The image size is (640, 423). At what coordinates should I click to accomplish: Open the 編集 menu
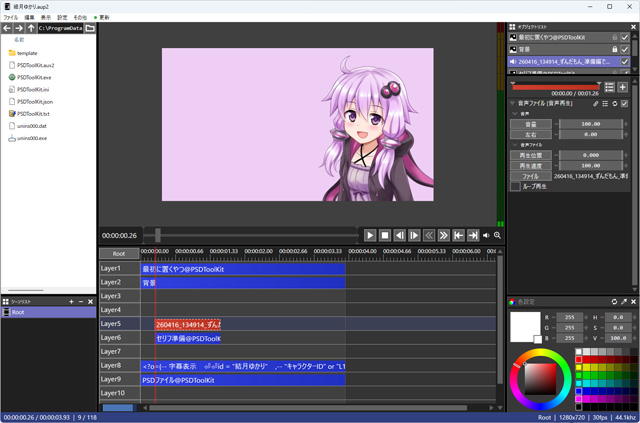click(x=29, y=18)
